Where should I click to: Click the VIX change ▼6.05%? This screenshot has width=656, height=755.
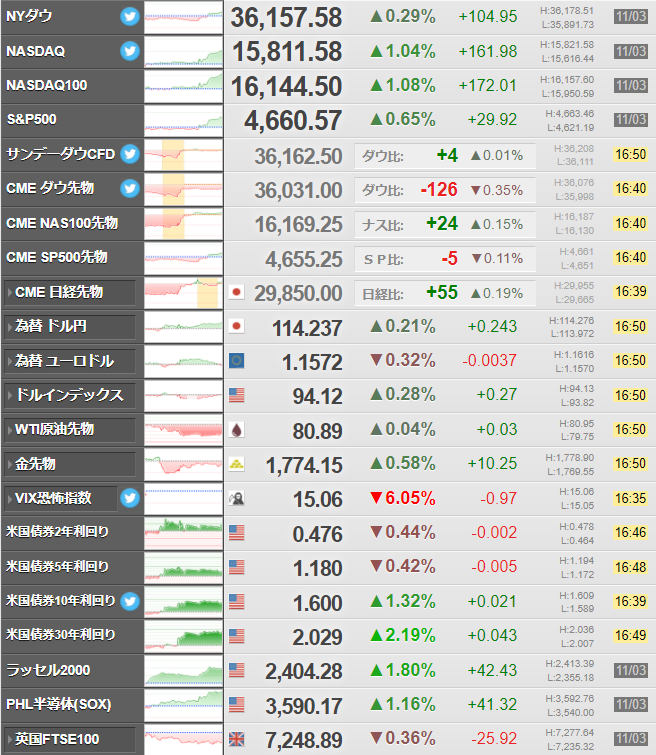[403, 498]
